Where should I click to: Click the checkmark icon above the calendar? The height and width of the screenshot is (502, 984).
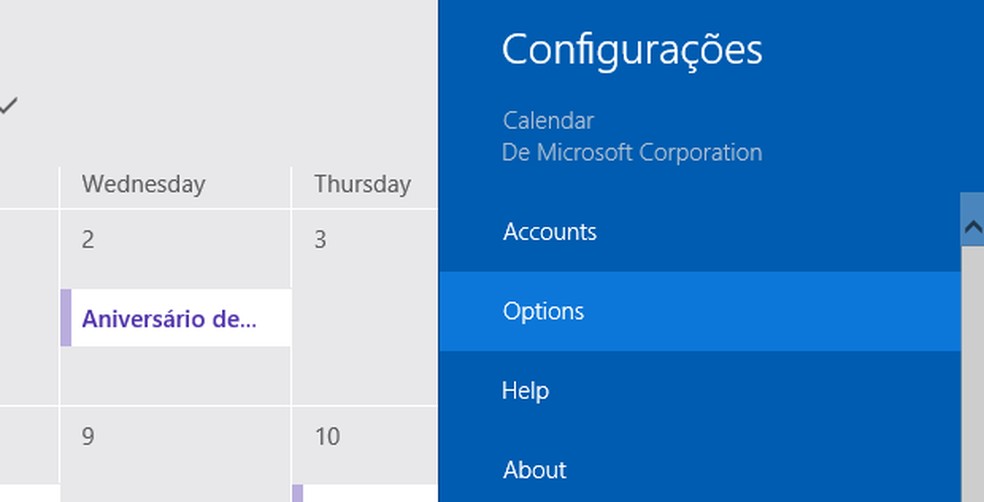[8, 105]
